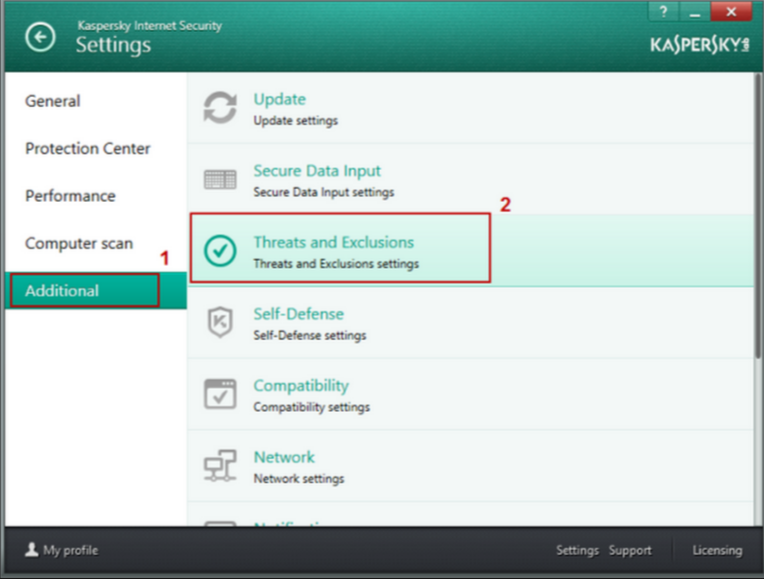Close the Kaspersky settings window
Viewport: 764px width, 579px height.
[731, 11]
